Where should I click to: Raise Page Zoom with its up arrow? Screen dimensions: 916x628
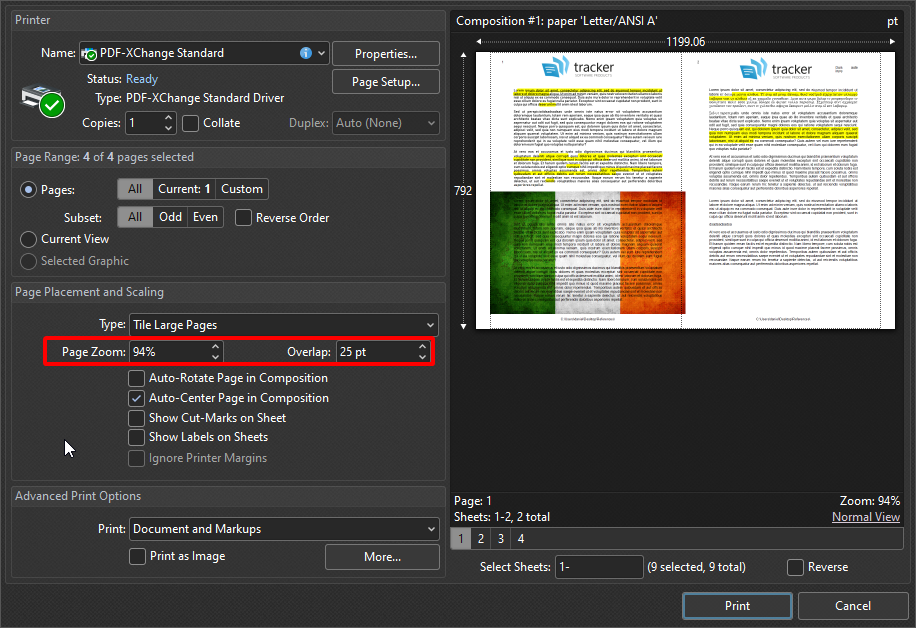[216, 347]
